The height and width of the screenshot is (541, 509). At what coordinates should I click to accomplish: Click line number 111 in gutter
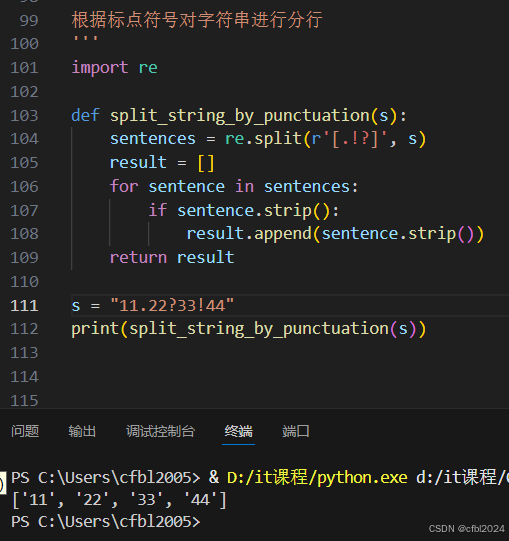click(x=24, y=306)
